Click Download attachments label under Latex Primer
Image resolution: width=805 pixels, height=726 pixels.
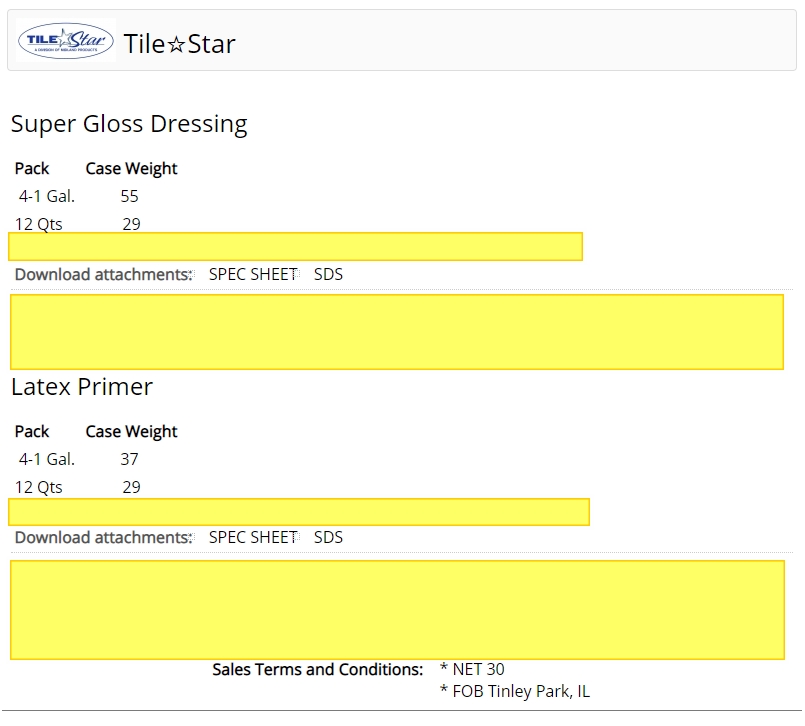click(104, 538)
